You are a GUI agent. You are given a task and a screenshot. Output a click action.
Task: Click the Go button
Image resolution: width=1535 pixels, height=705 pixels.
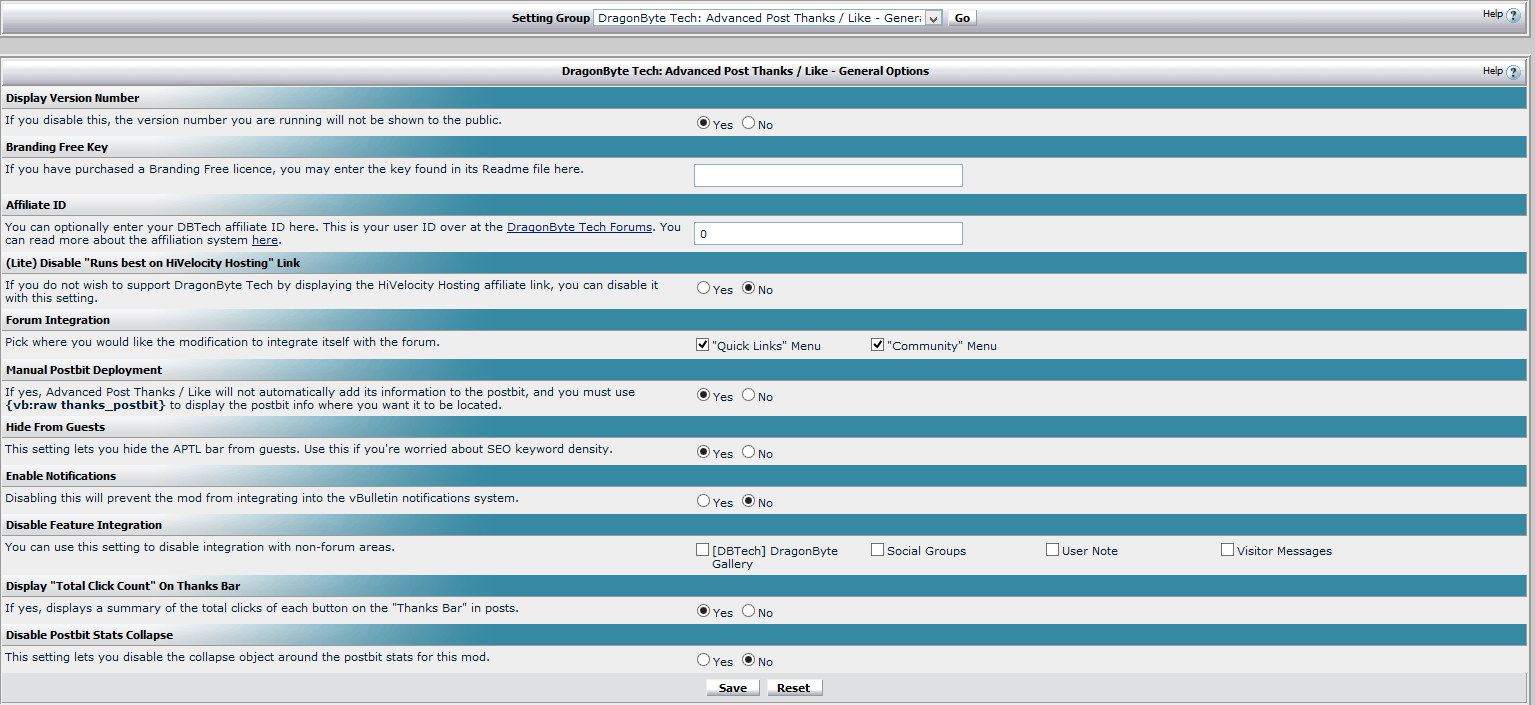(x=962, y=18)
